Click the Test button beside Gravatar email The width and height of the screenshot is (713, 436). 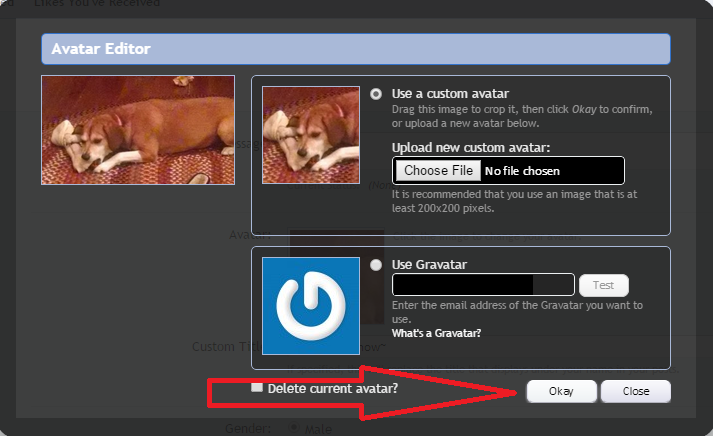(603, 285)
